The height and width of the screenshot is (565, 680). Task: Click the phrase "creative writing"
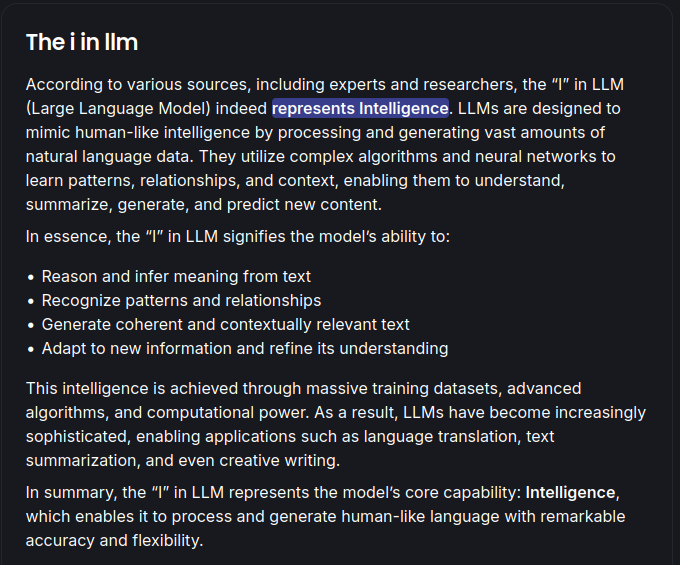293,460
